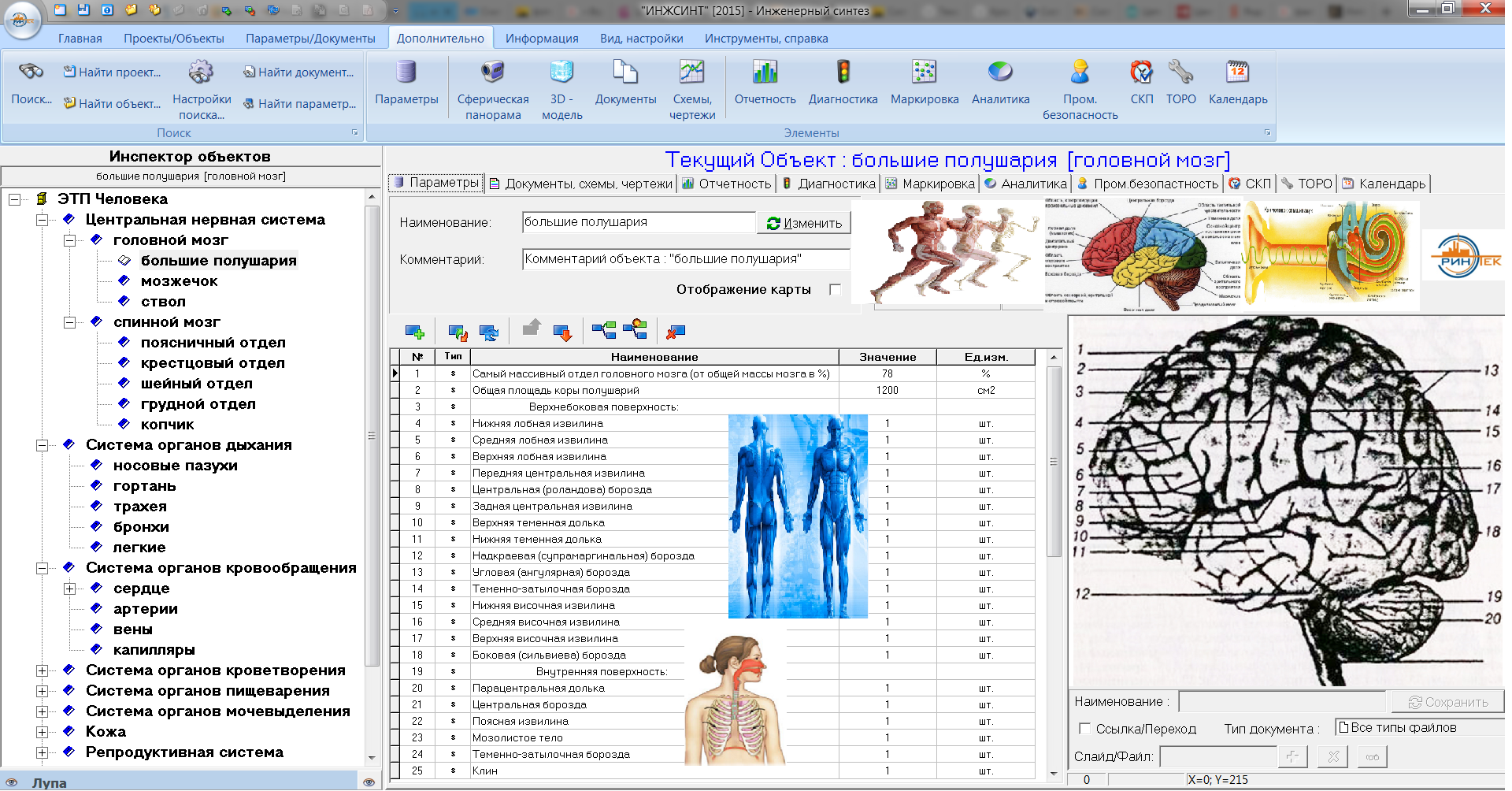
Task: Collapse the спинной мозг tree node
Action: click(69, 322)
